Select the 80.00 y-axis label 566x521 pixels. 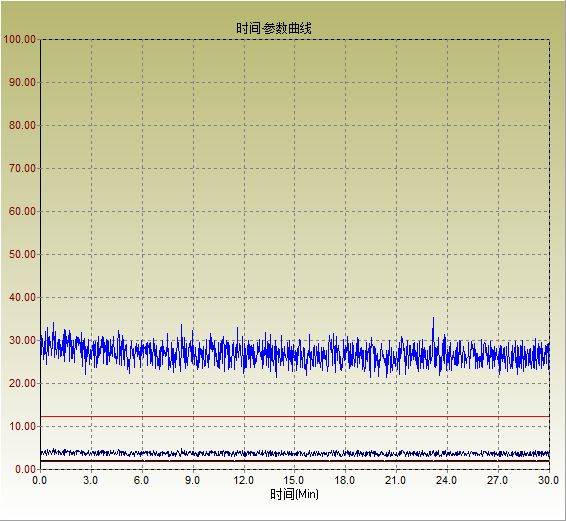click(22, 125)
